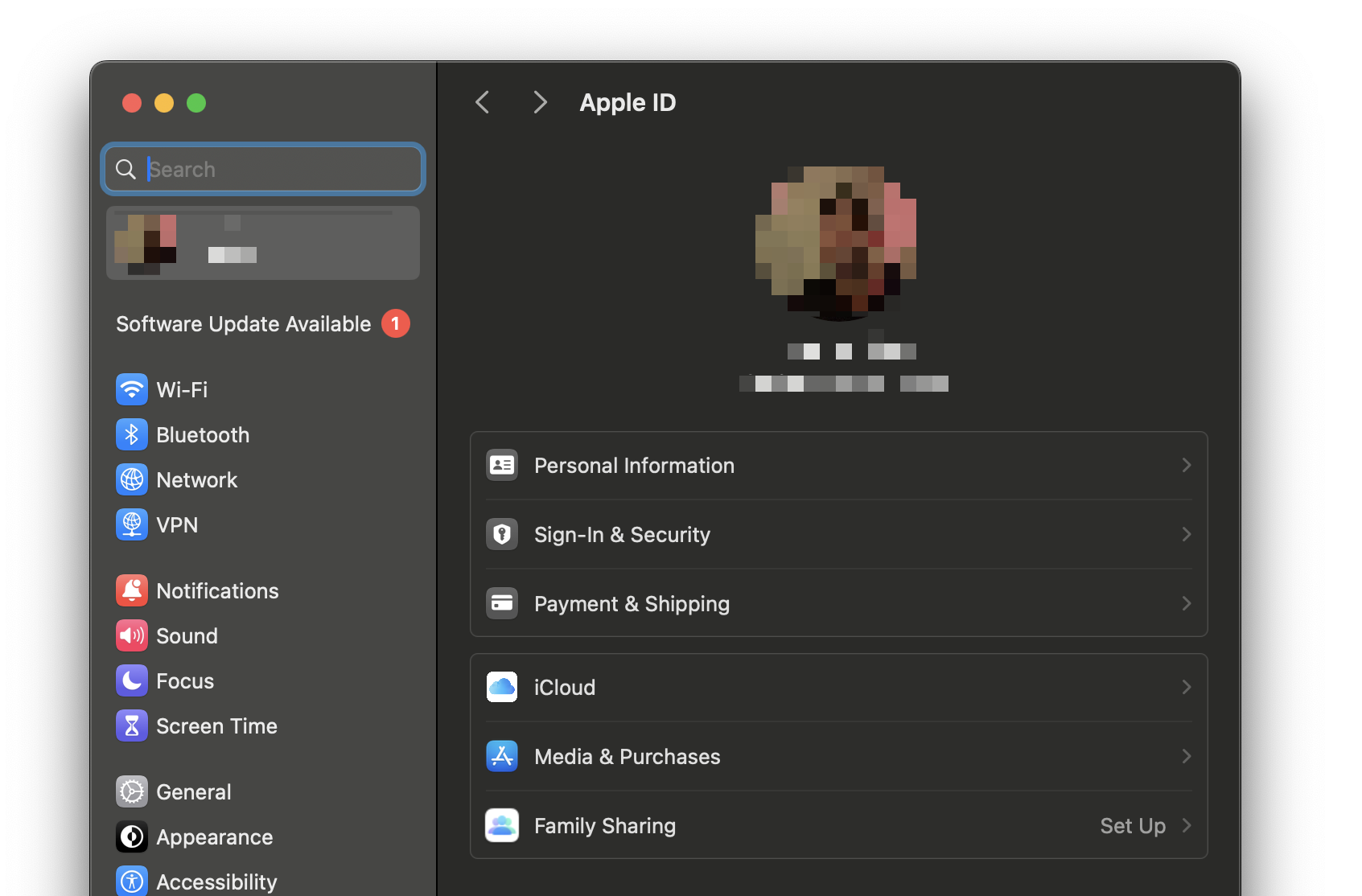Click the Focus moon icon
The width and height of the screenshot is (1362, 896).
point(132,681)
